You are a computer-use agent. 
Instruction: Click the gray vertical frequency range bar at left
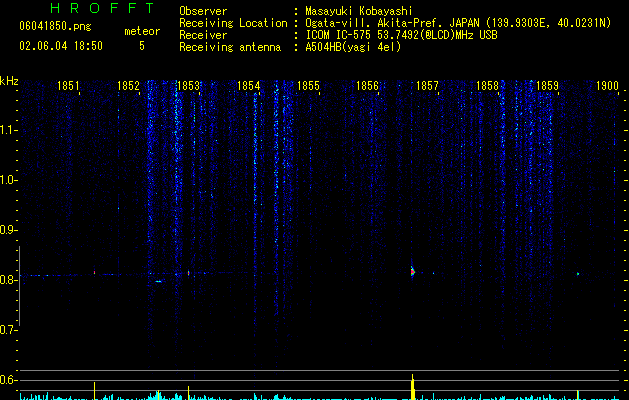coord(19,286)
